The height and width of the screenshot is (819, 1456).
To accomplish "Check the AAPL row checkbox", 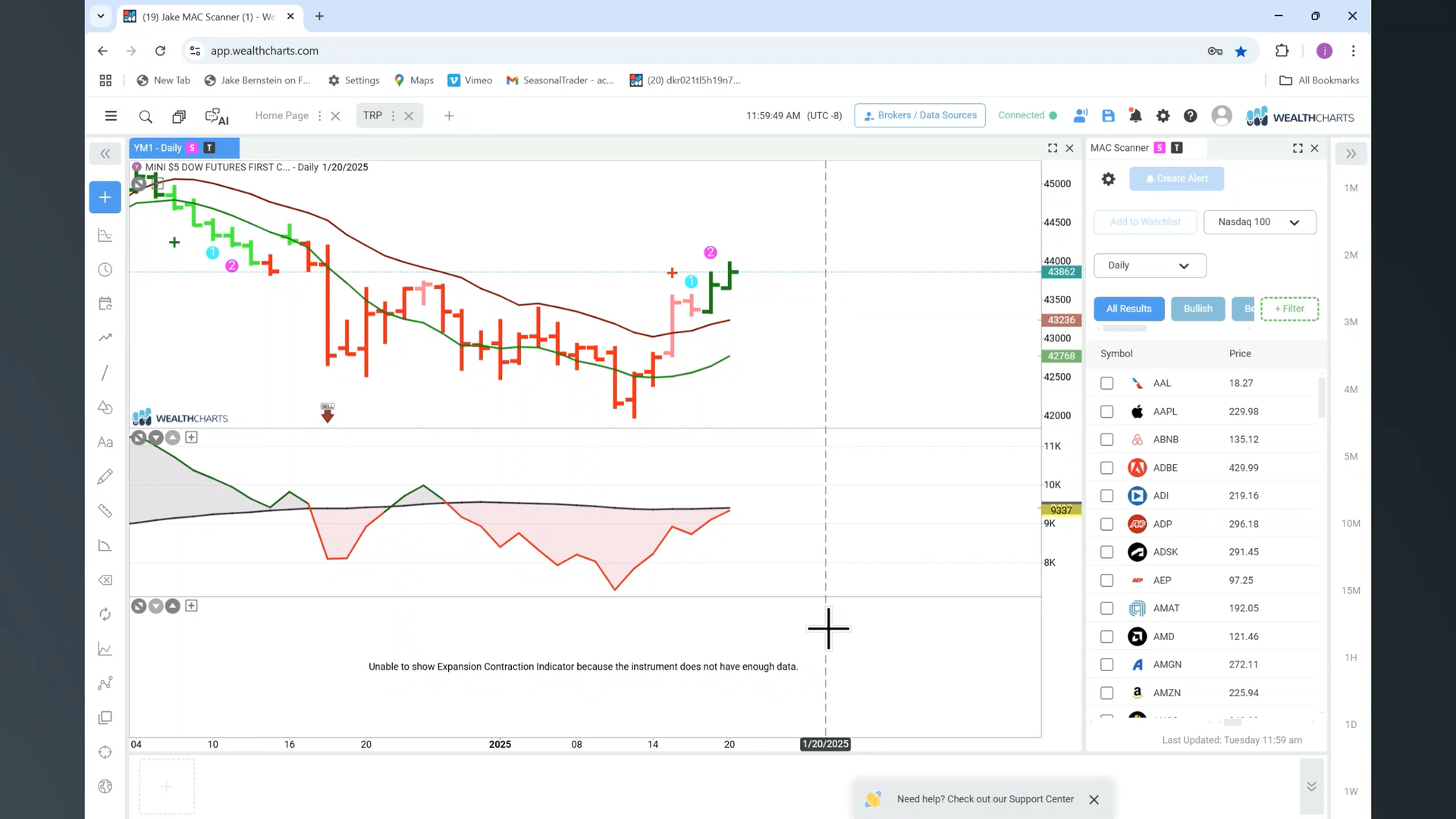I will tap(1106, 412).
